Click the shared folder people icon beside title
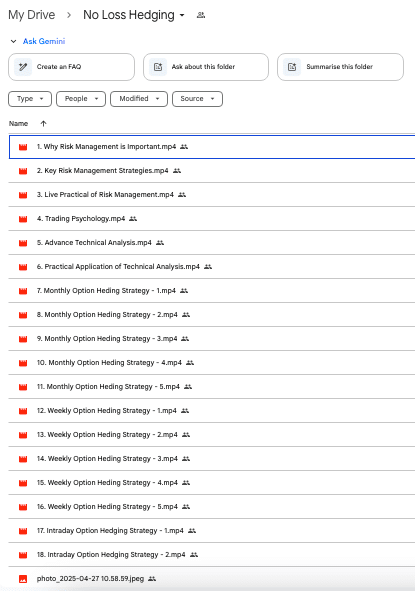 201,15
